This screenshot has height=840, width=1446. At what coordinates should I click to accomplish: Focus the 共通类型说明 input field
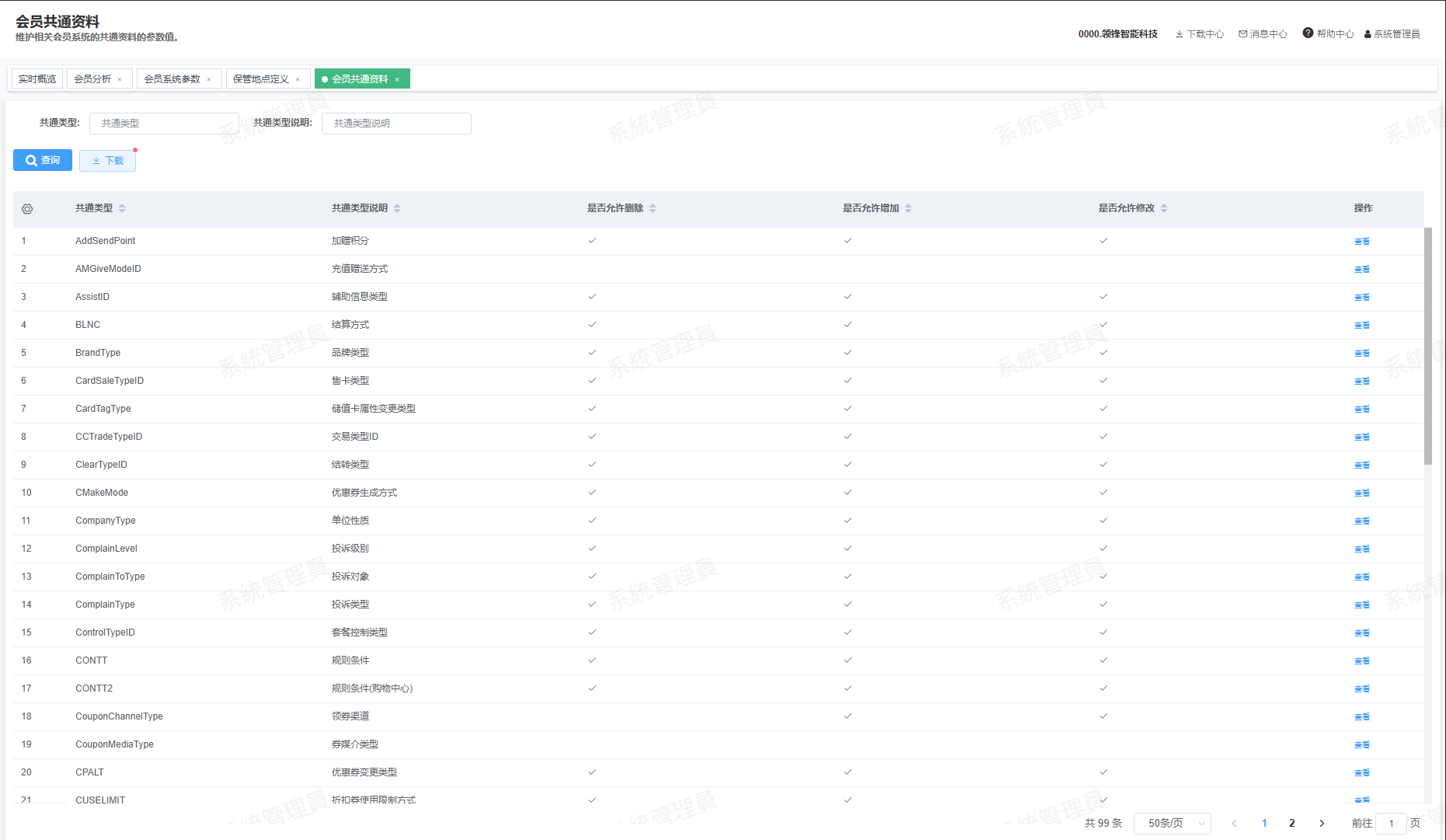coord(396,124)
